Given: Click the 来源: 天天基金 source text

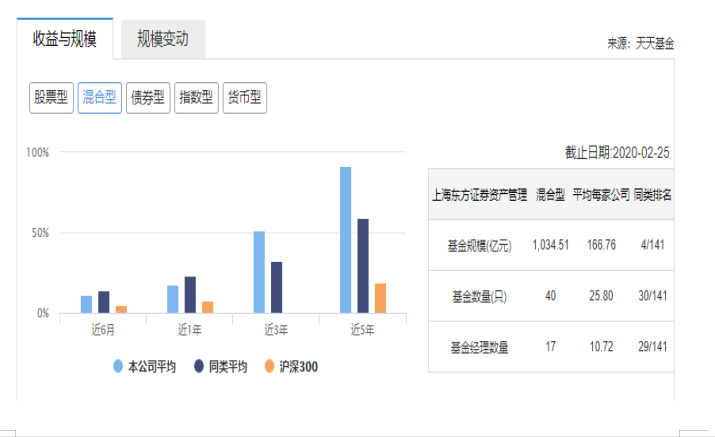Looking at the screenshot, I should 640,43.
